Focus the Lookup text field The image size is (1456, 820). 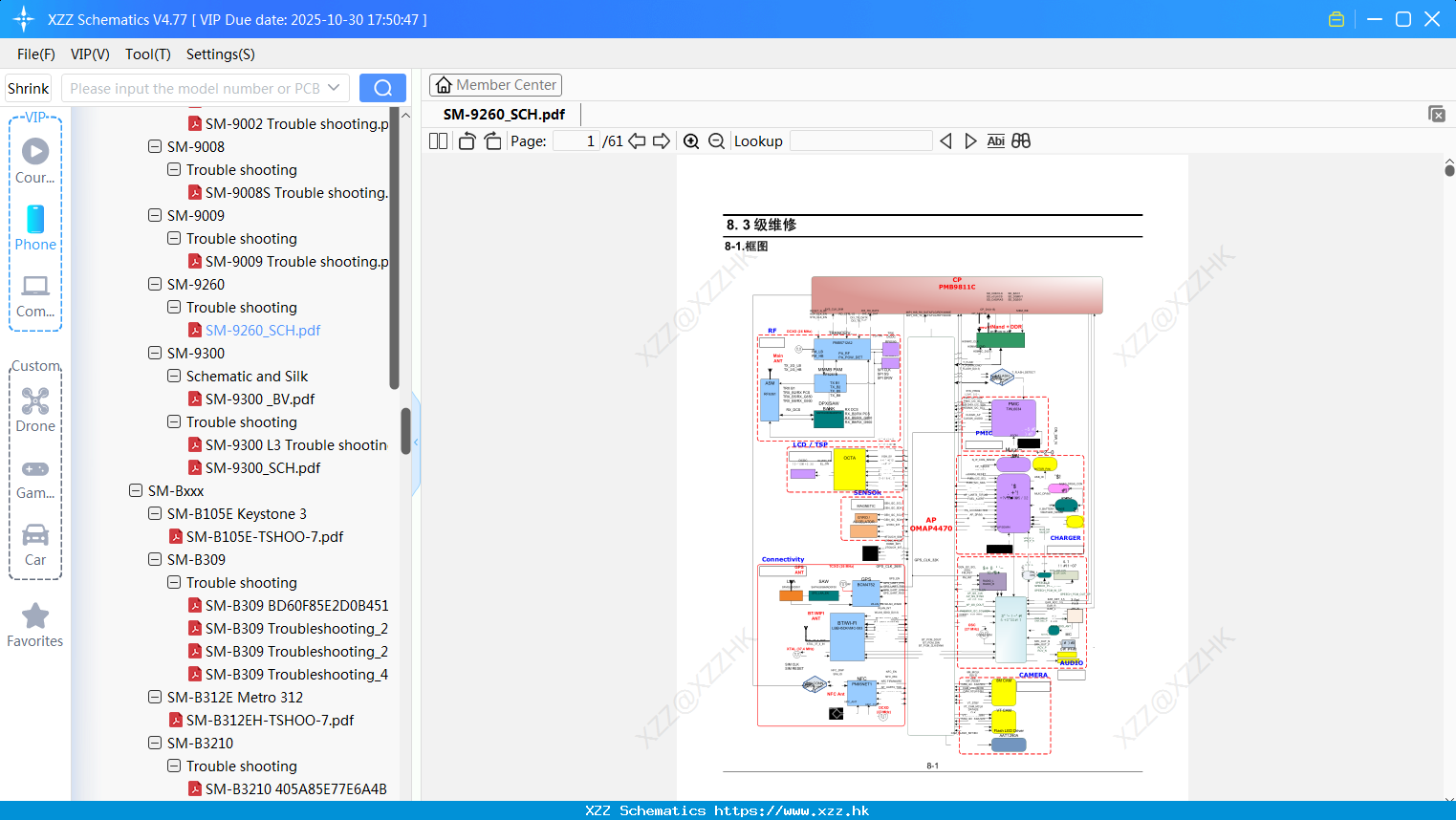coord(861,140)
